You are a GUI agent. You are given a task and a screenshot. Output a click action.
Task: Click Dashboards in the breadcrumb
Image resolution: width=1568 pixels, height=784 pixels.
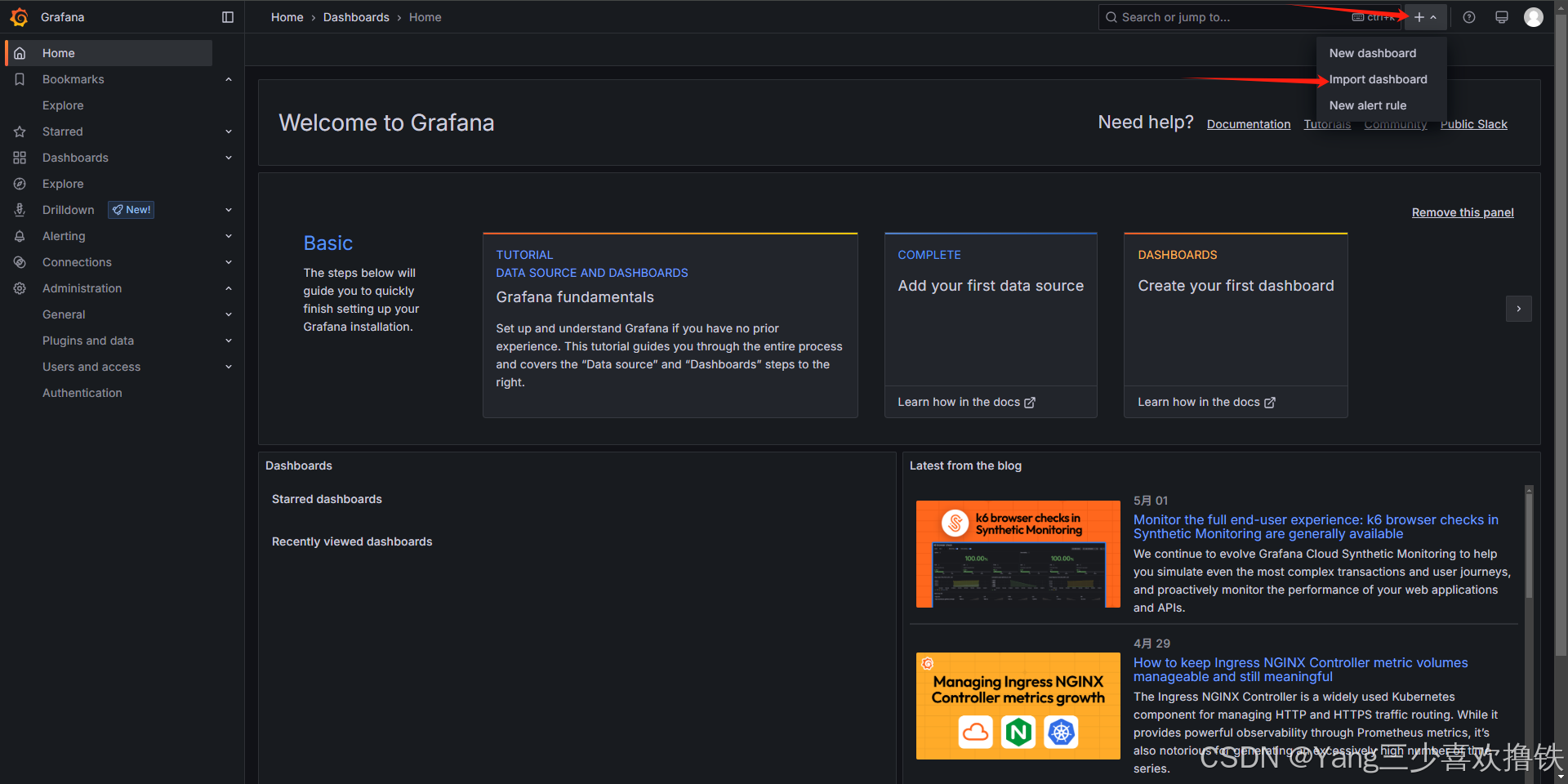[x=356, y=17]
